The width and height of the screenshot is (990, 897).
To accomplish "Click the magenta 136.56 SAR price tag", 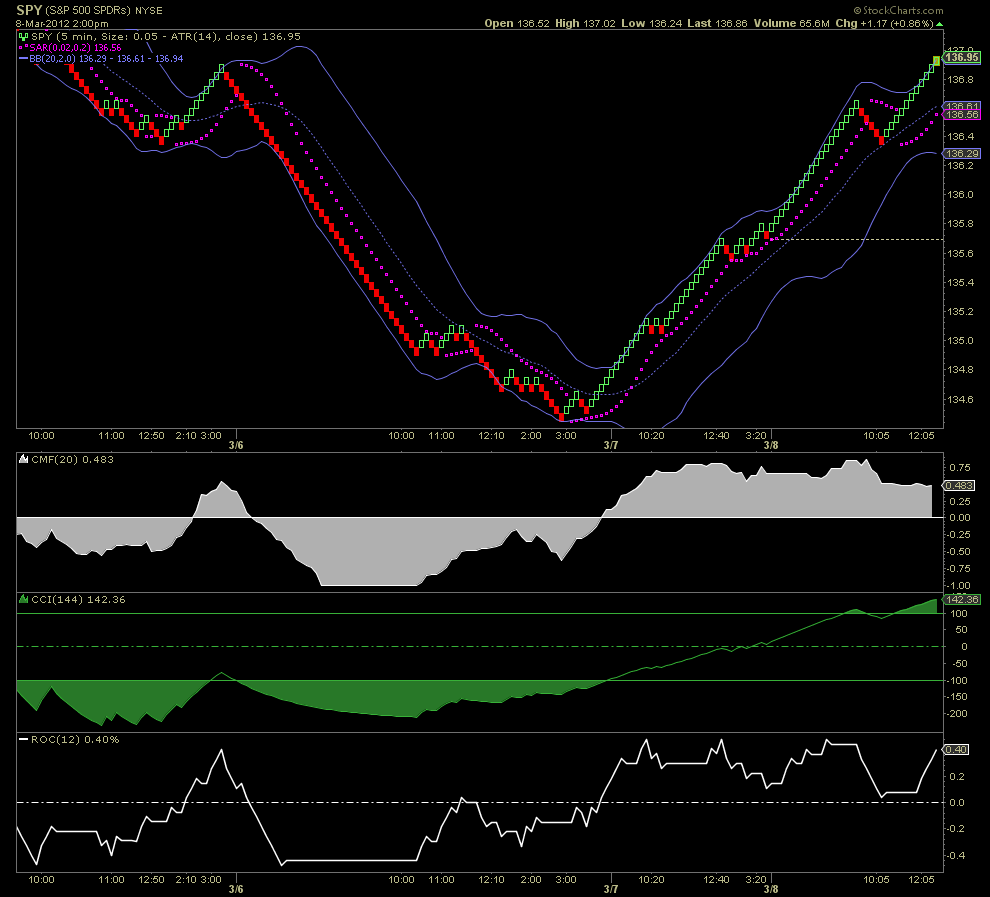I will click(962, 115).
